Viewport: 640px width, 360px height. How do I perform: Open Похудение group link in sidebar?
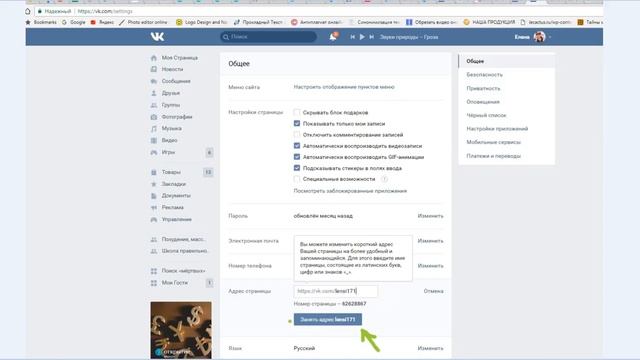click(x=183, y=239)
